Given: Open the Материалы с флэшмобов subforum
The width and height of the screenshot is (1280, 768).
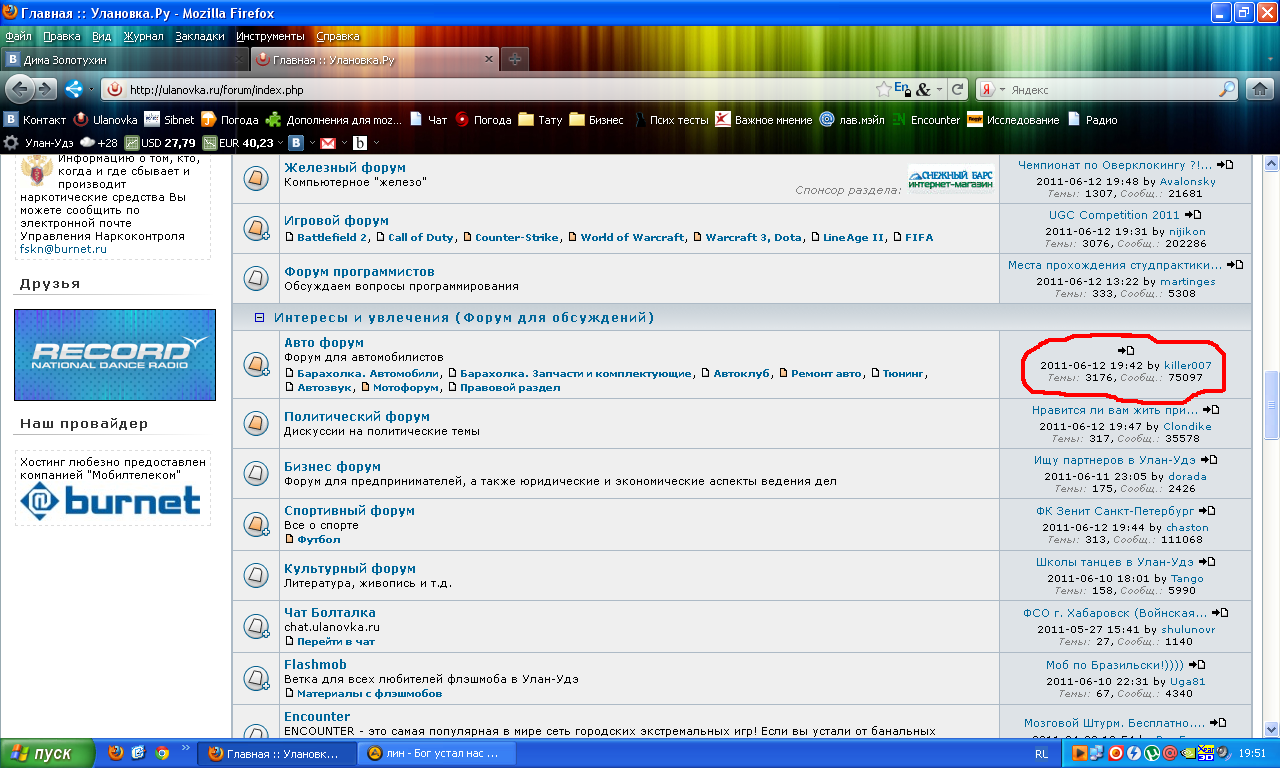Looking at the screenshot, I should 369,693.
